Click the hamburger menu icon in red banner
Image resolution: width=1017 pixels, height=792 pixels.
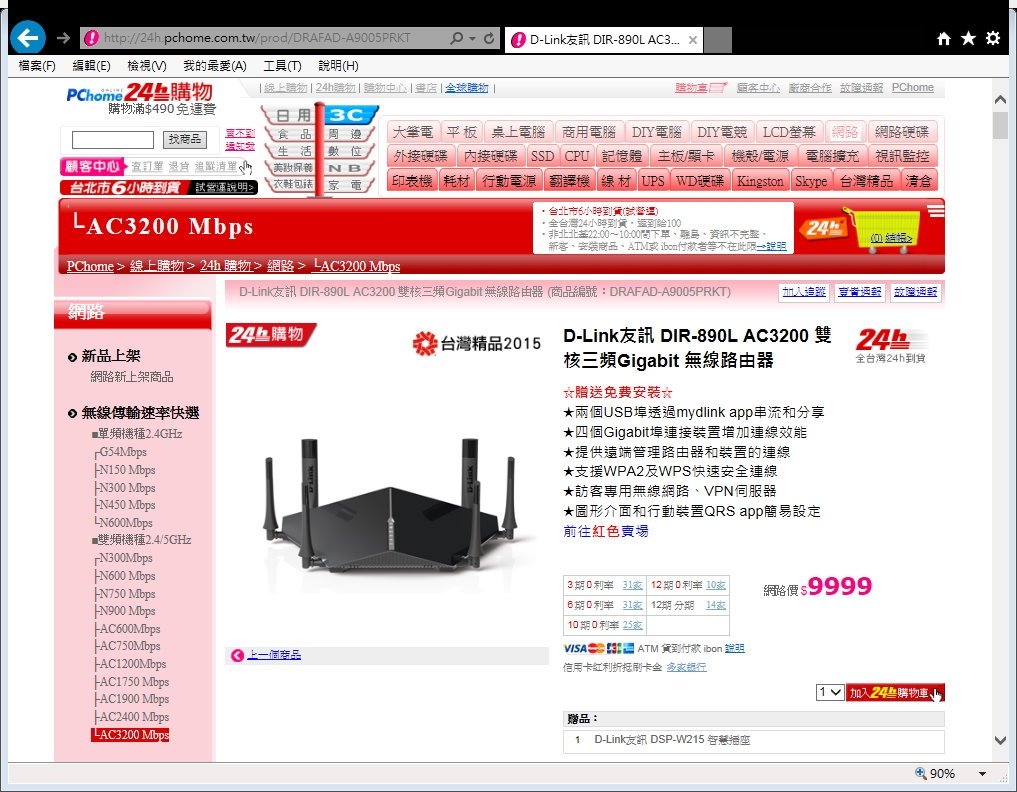pos(935,211)
